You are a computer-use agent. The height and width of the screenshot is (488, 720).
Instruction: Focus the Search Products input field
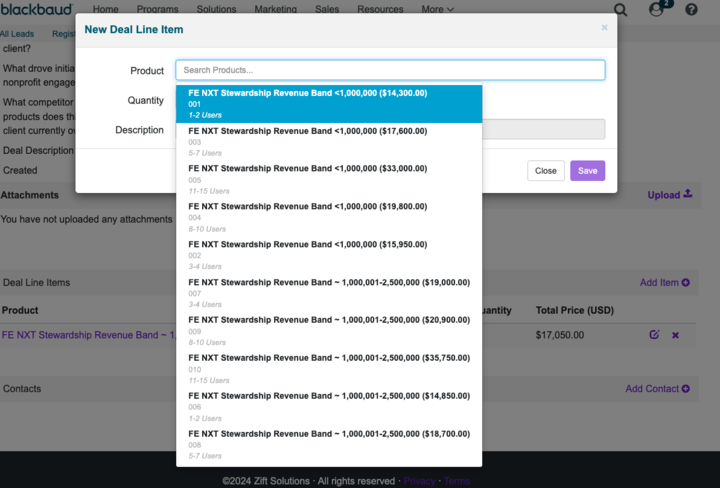click(x=390, y=70)
